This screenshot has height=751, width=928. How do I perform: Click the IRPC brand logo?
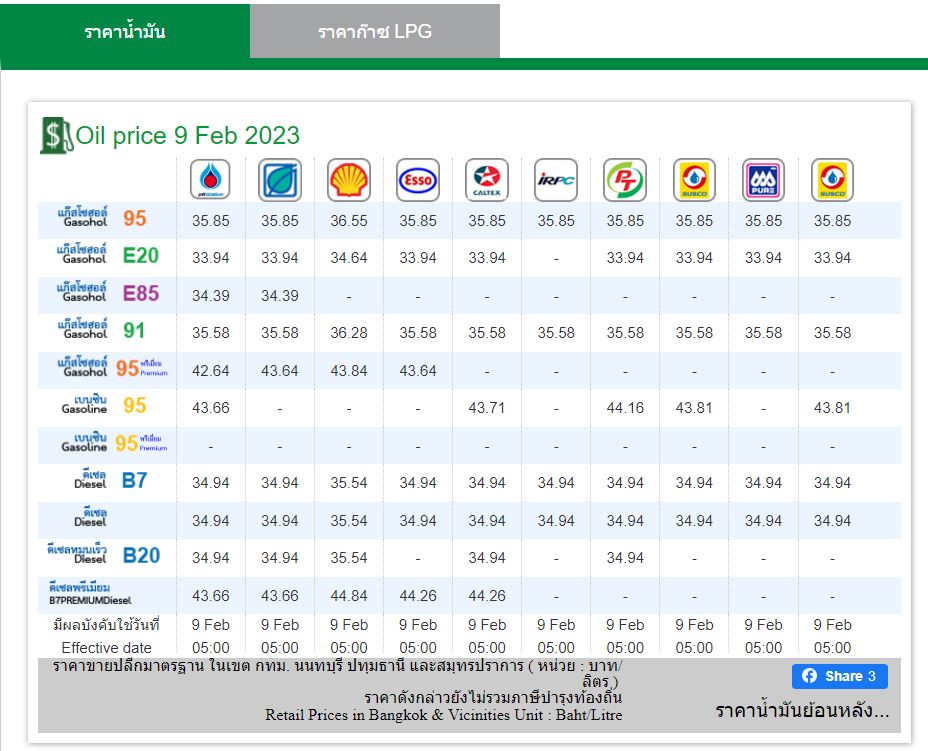556,179
